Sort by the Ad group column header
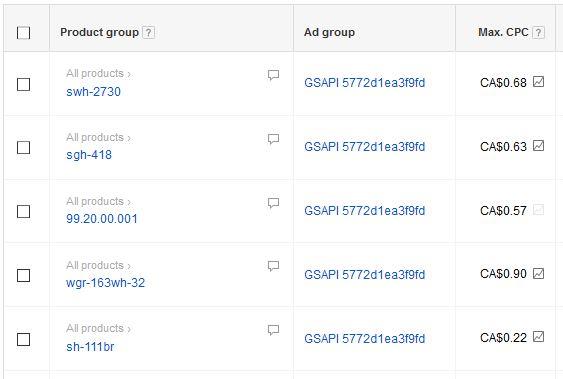Screen dimensions: 563x379 click(x=329, y=32)
